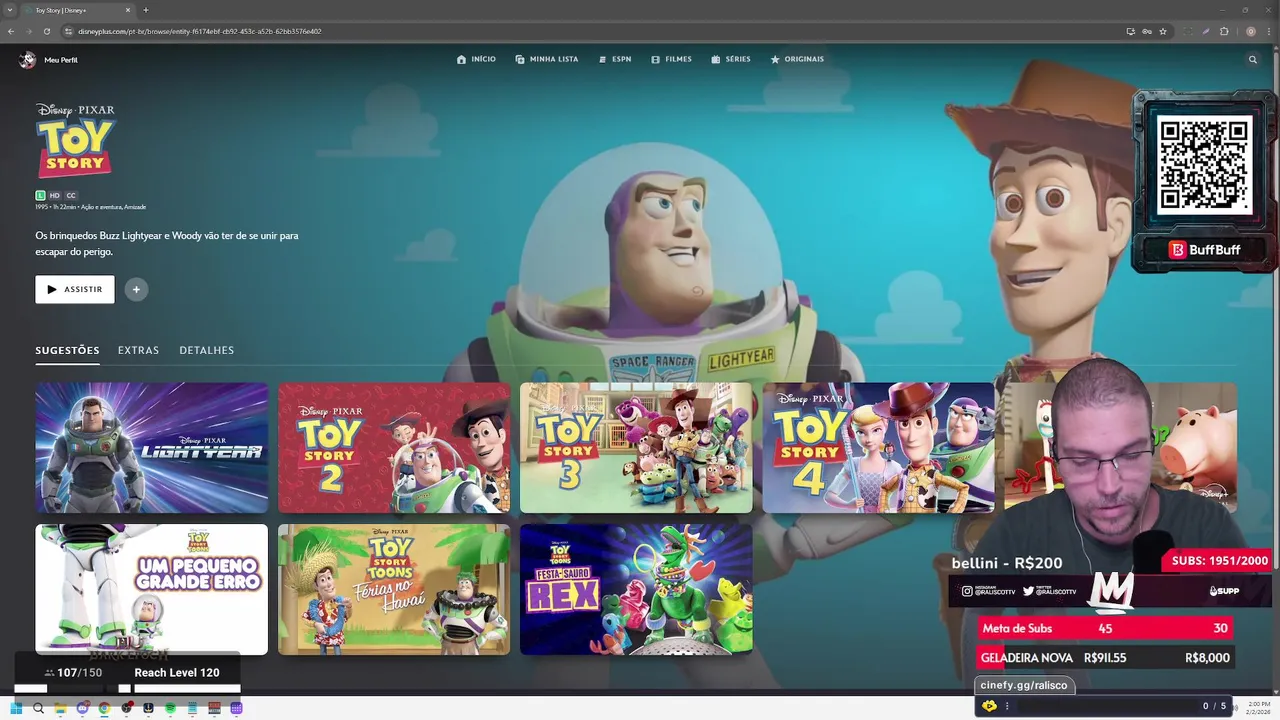The image size is (1280, 720).
Task: Open the Originais section
Action: [x=797, y=60]
